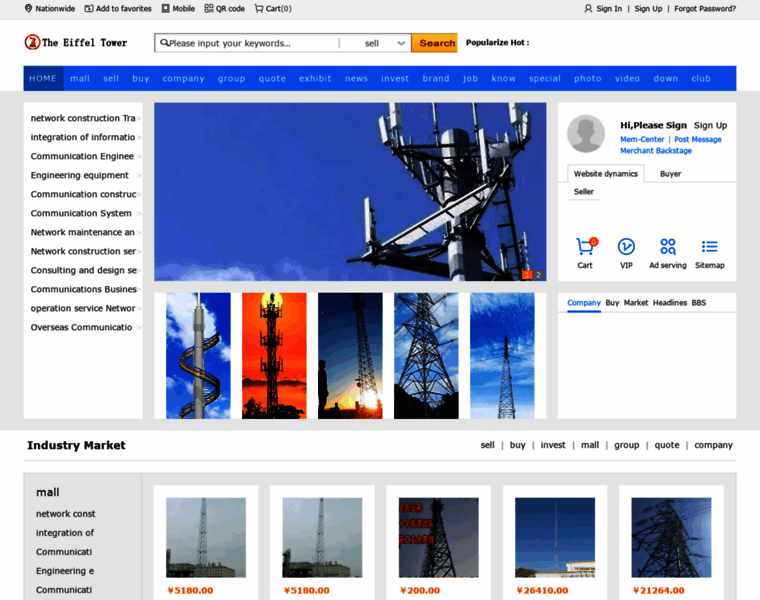The width and height of the screenshot is (760, 600).
Task: Open the company navigation item
Action: coord(183,78)
